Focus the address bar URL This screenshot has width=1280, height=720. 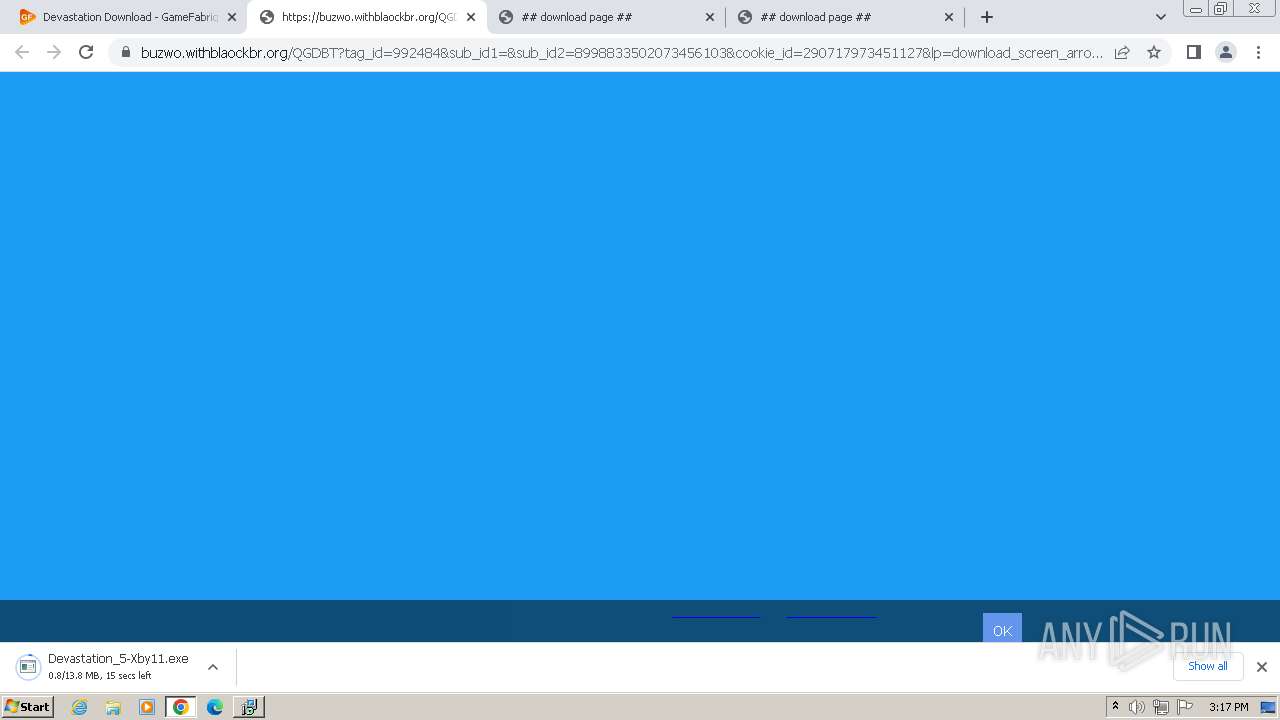point(621,53)
